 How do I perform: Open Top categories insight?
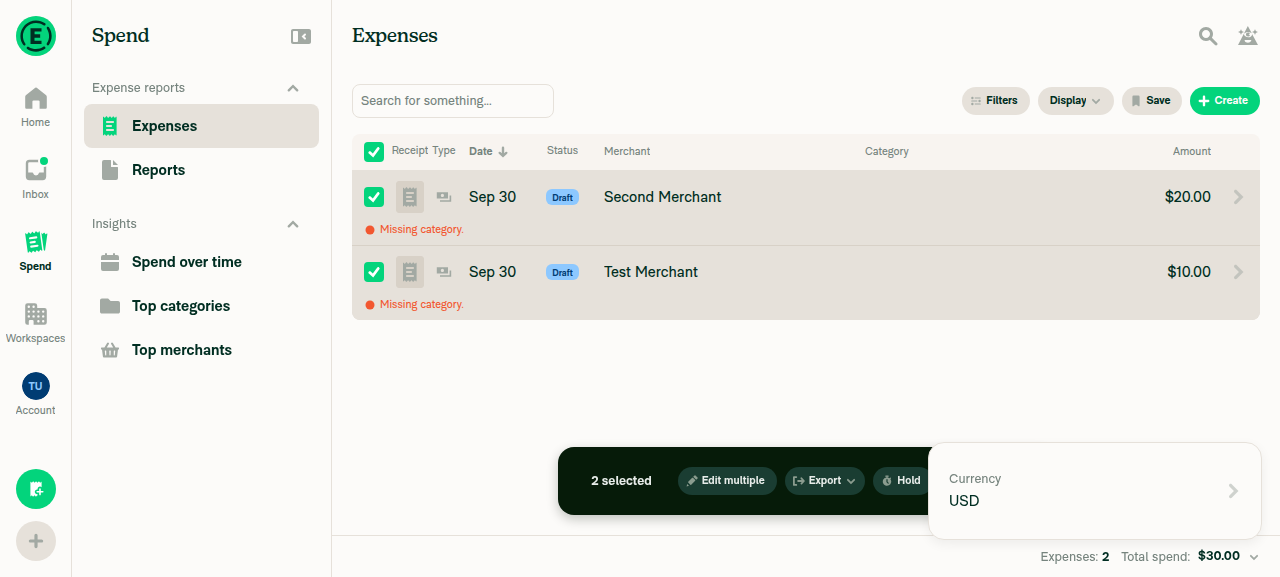(201, 306)
